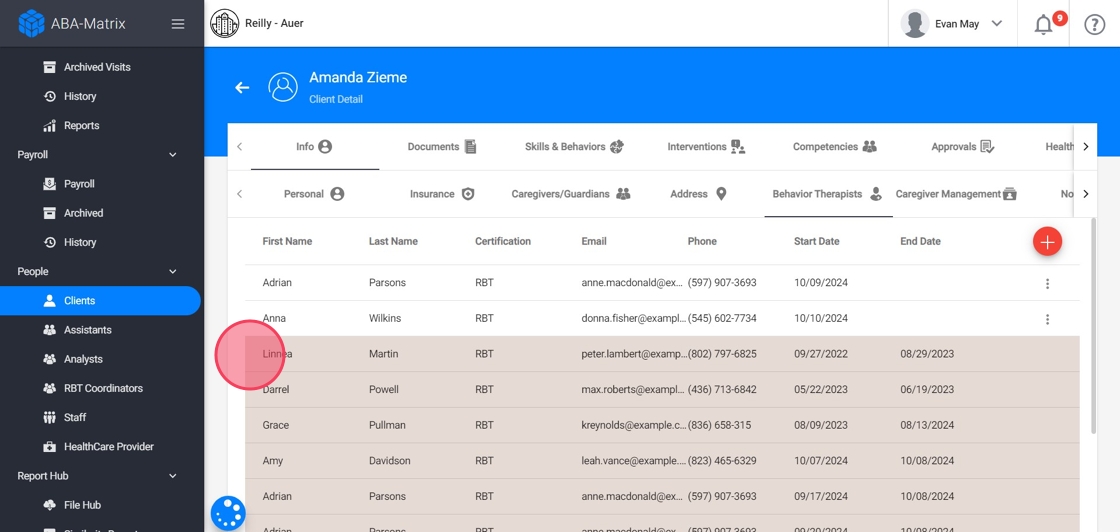Collapse the People sidebar section
Image resolution: width=1120 pixels, height=532 pixels.
click(x=172, y=272)
